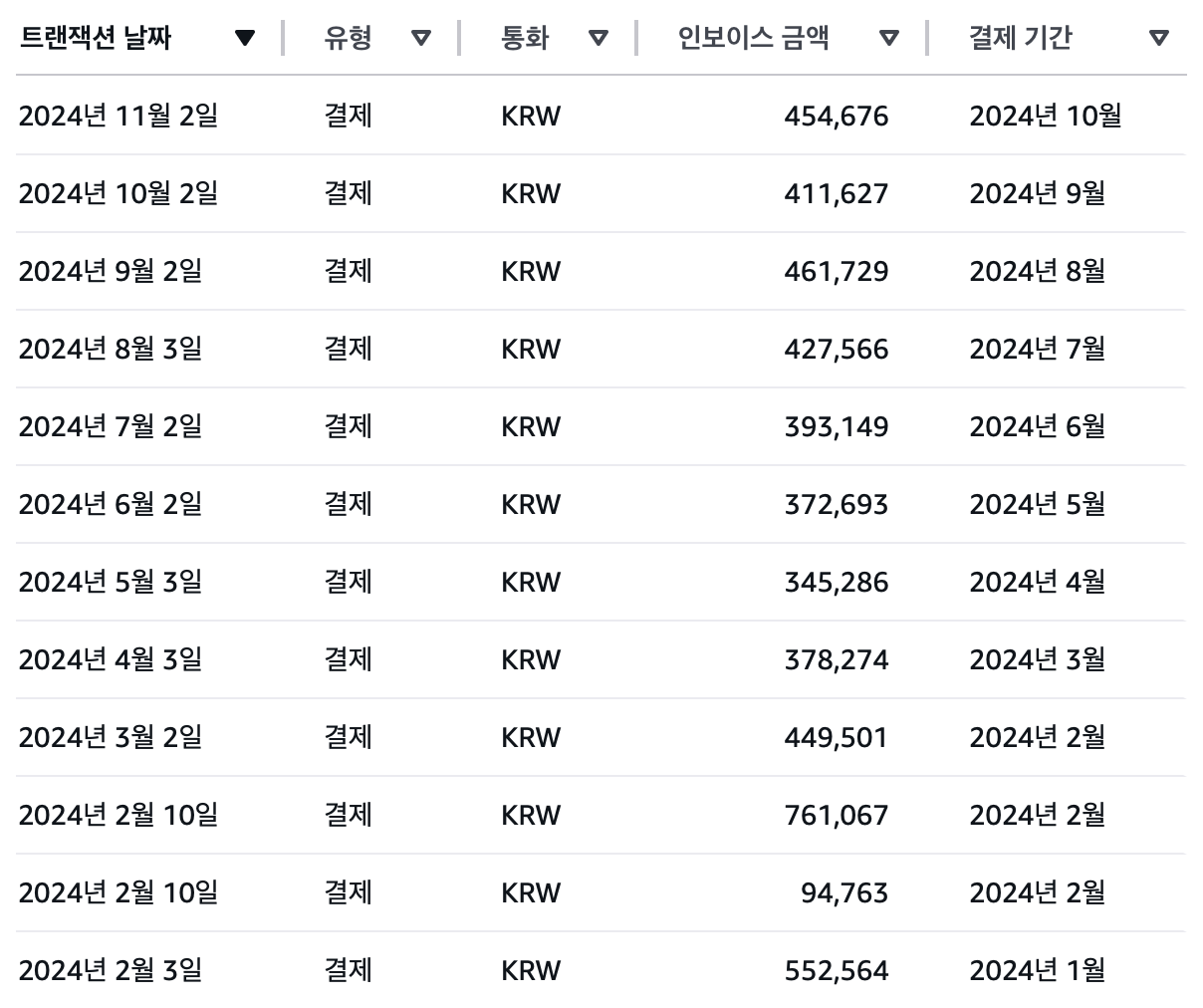Click the 통화 column header label
The width and height of the screenshot is (1203, 1008).
tap(525, 39)
